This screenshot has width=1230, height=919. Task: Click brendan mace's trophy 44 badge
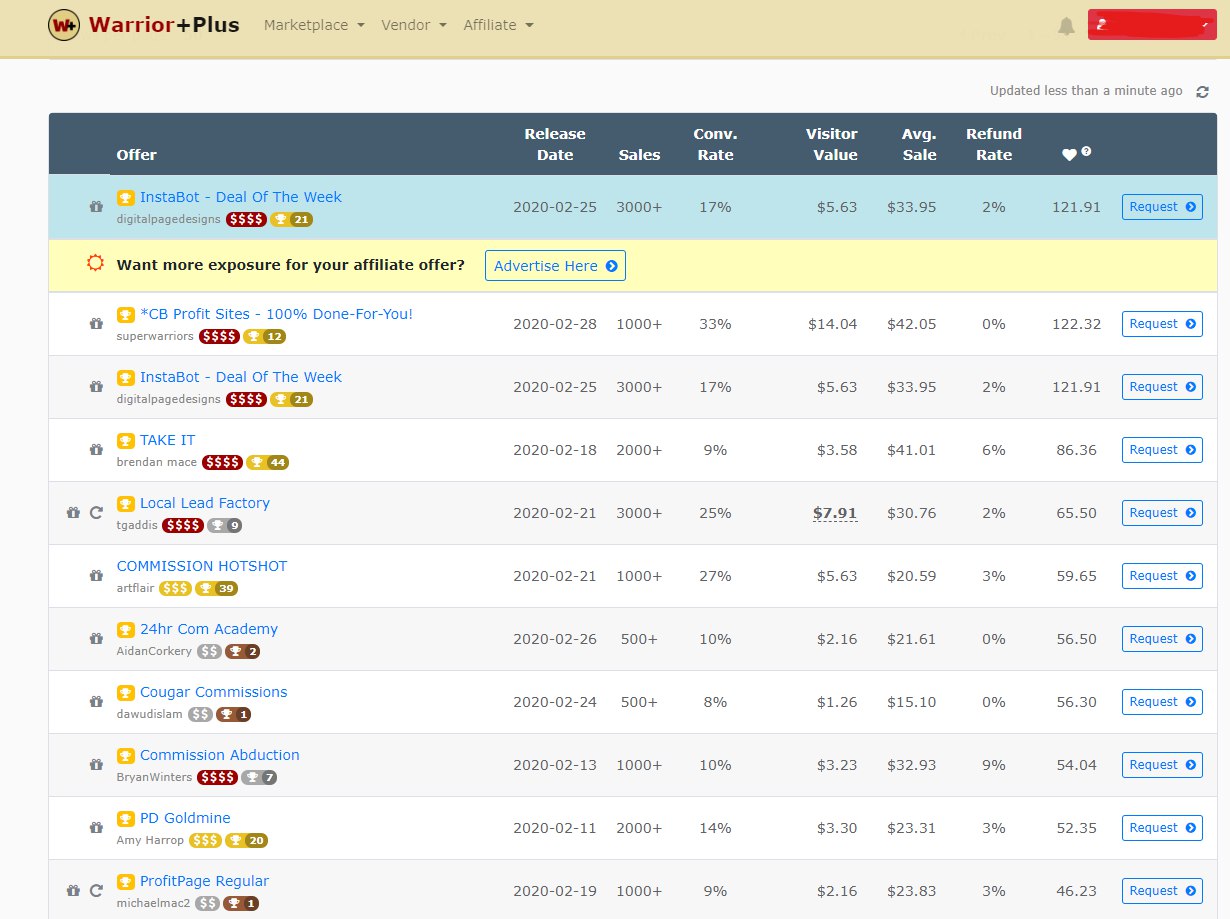pyautogui.click(x=268, y=463)
